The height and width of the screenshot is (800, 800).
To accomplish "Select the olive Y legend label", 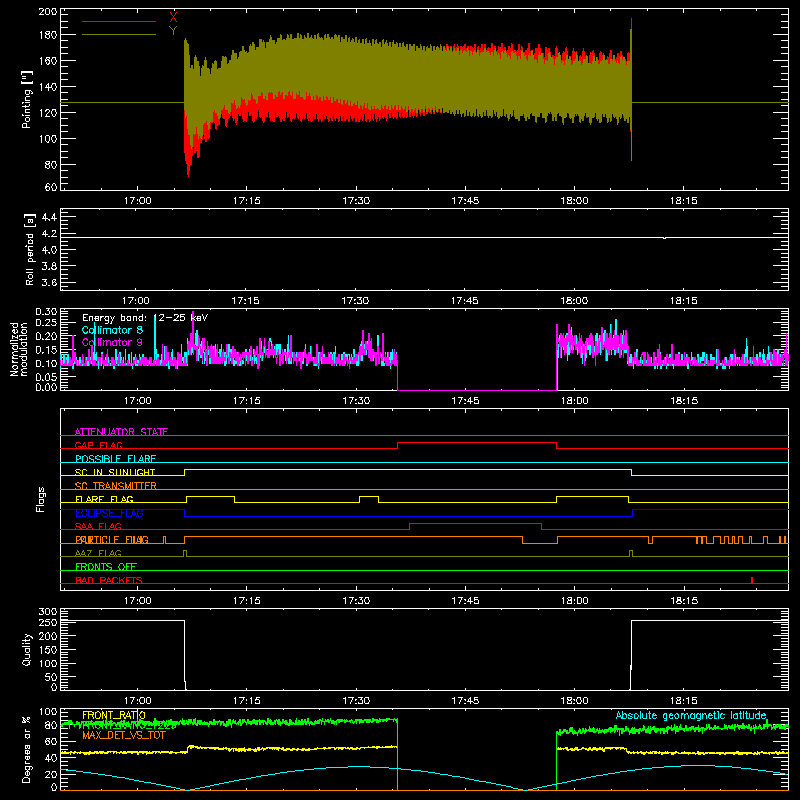I will pyautogui.click(x=173, y=31).
